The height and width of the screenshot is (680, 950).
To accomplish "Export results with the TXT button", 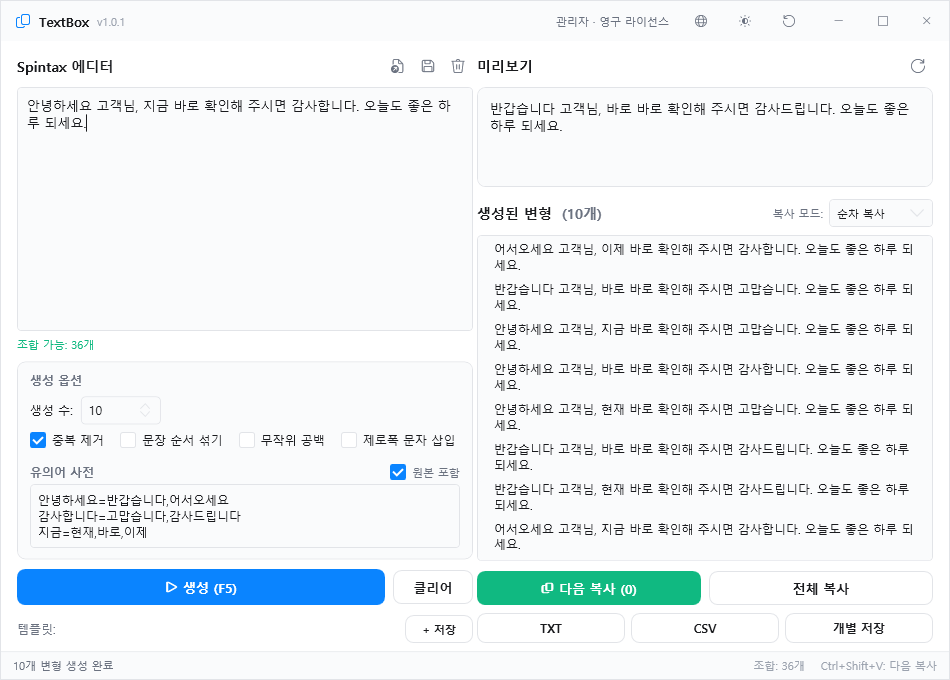I will point(551,628).
